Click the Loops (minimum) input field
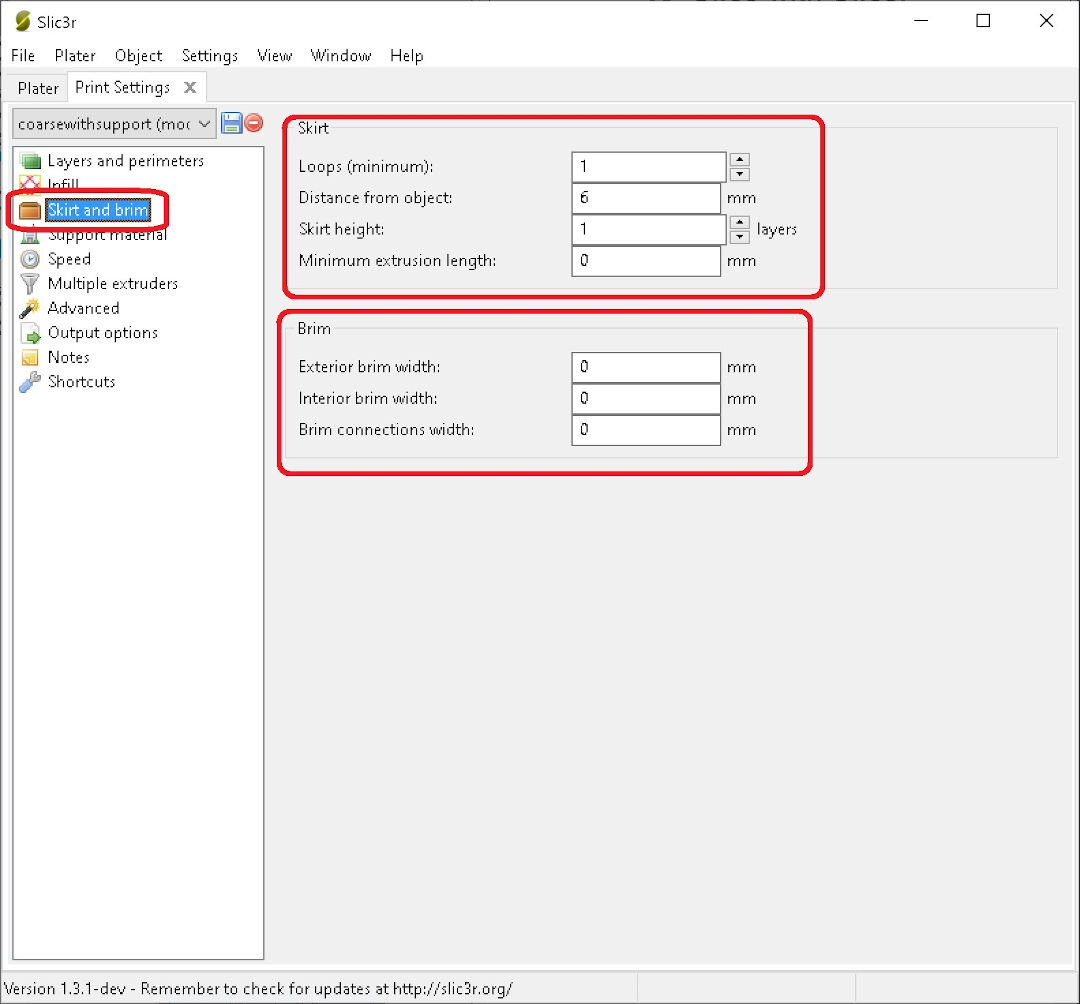Screen dimensions: 1080x1004 pyautogui.click(x=649, y=167)
